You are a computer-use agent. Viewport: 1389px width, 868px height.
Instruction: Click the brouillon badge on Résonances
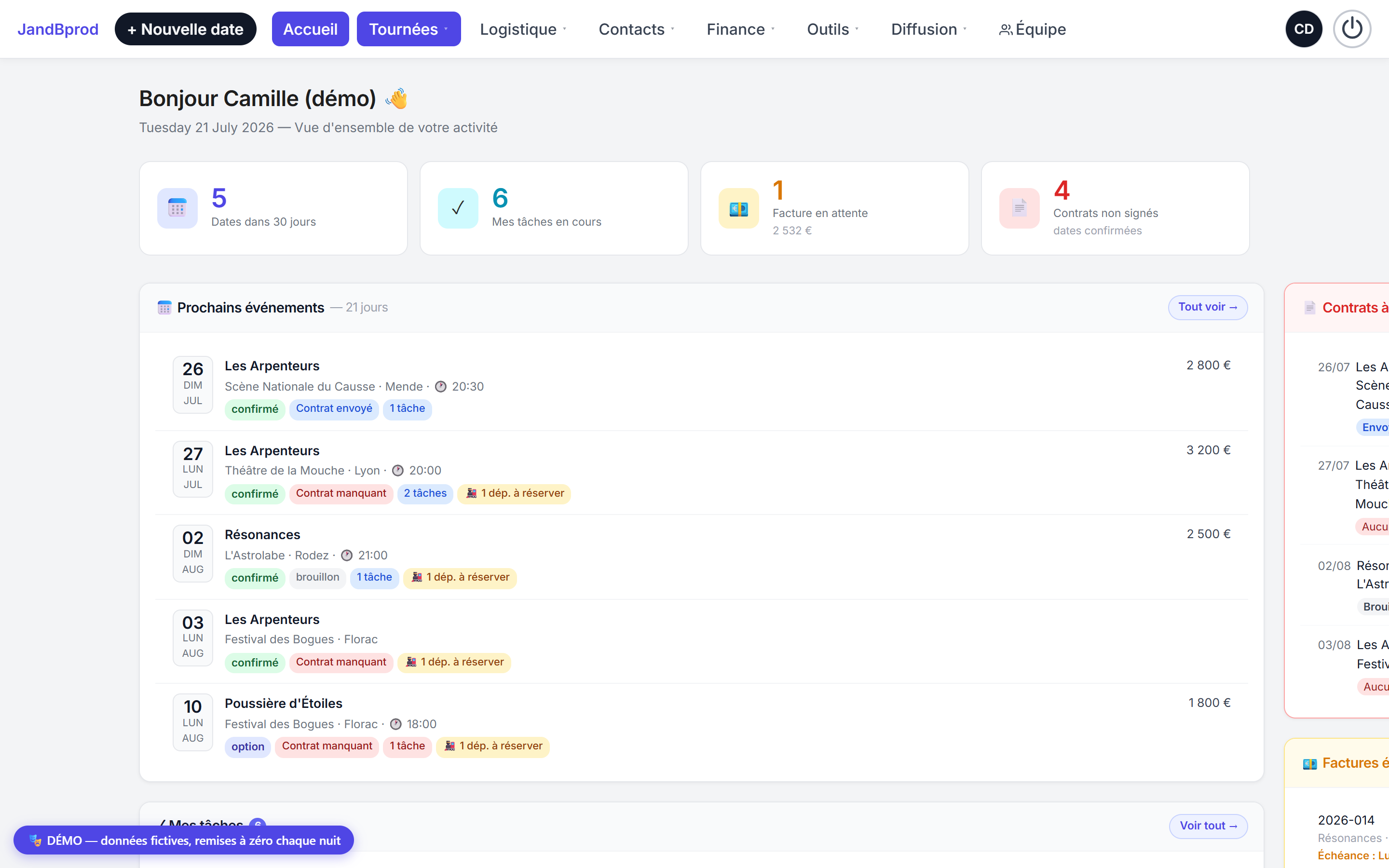pyautogui.click(x=317, y=578)
